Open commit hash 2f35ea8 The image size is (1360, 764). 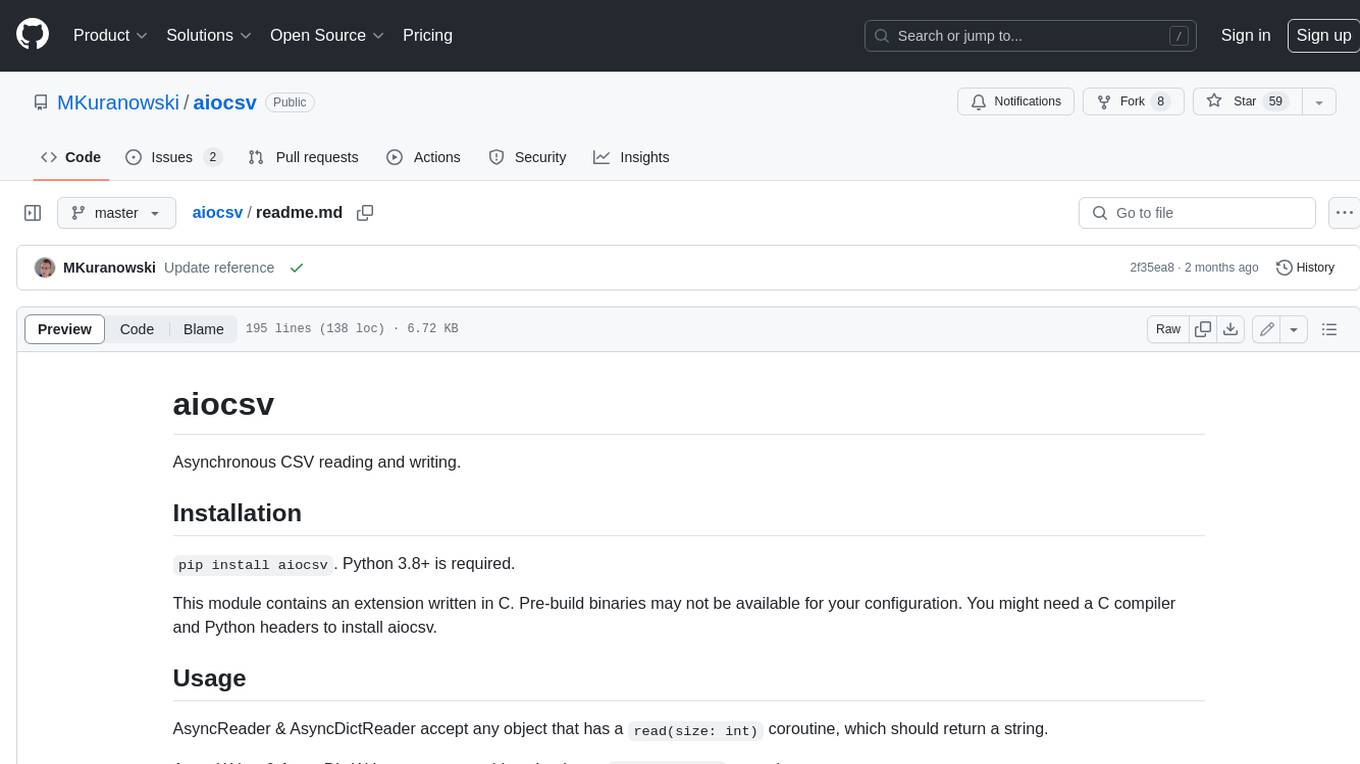click(1152, 267)
